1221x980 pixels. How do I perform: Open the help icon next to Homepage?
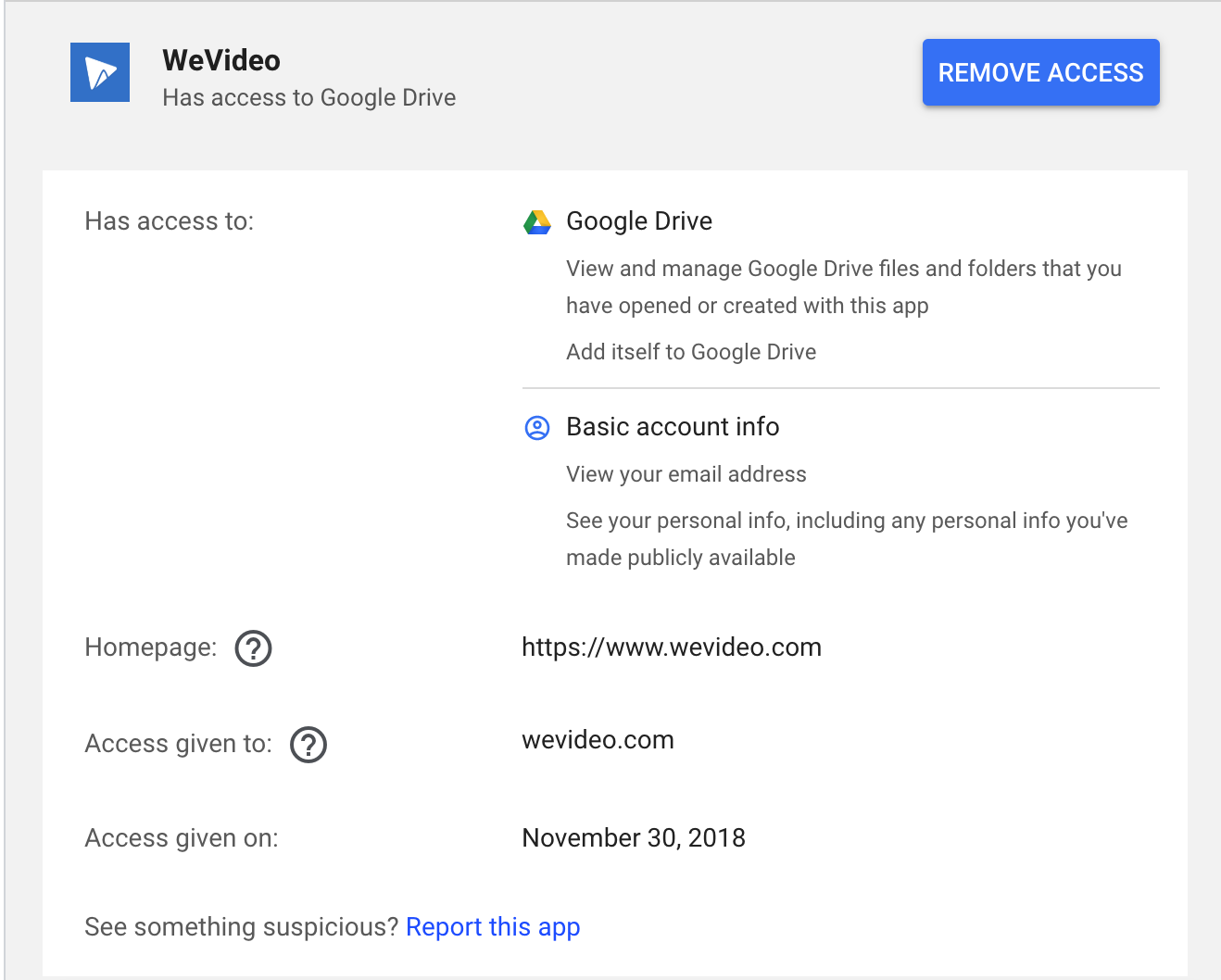point(253,648)
